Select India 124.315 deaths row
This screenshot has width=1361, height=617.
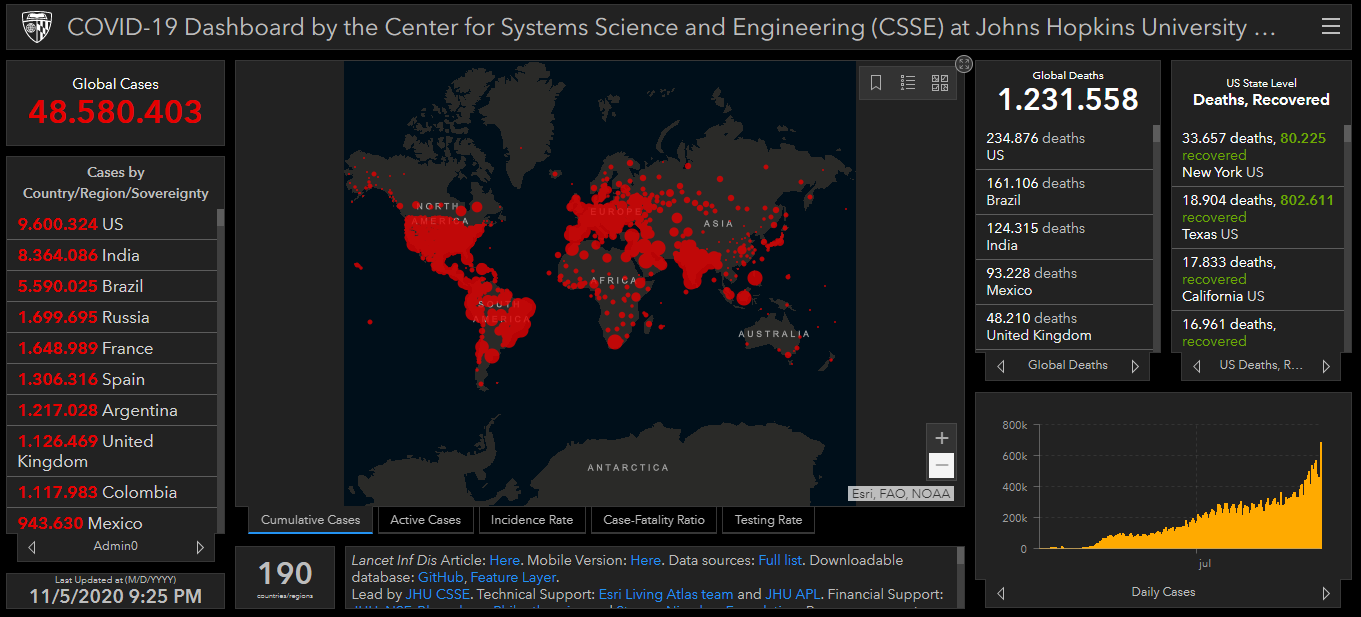1064,237
